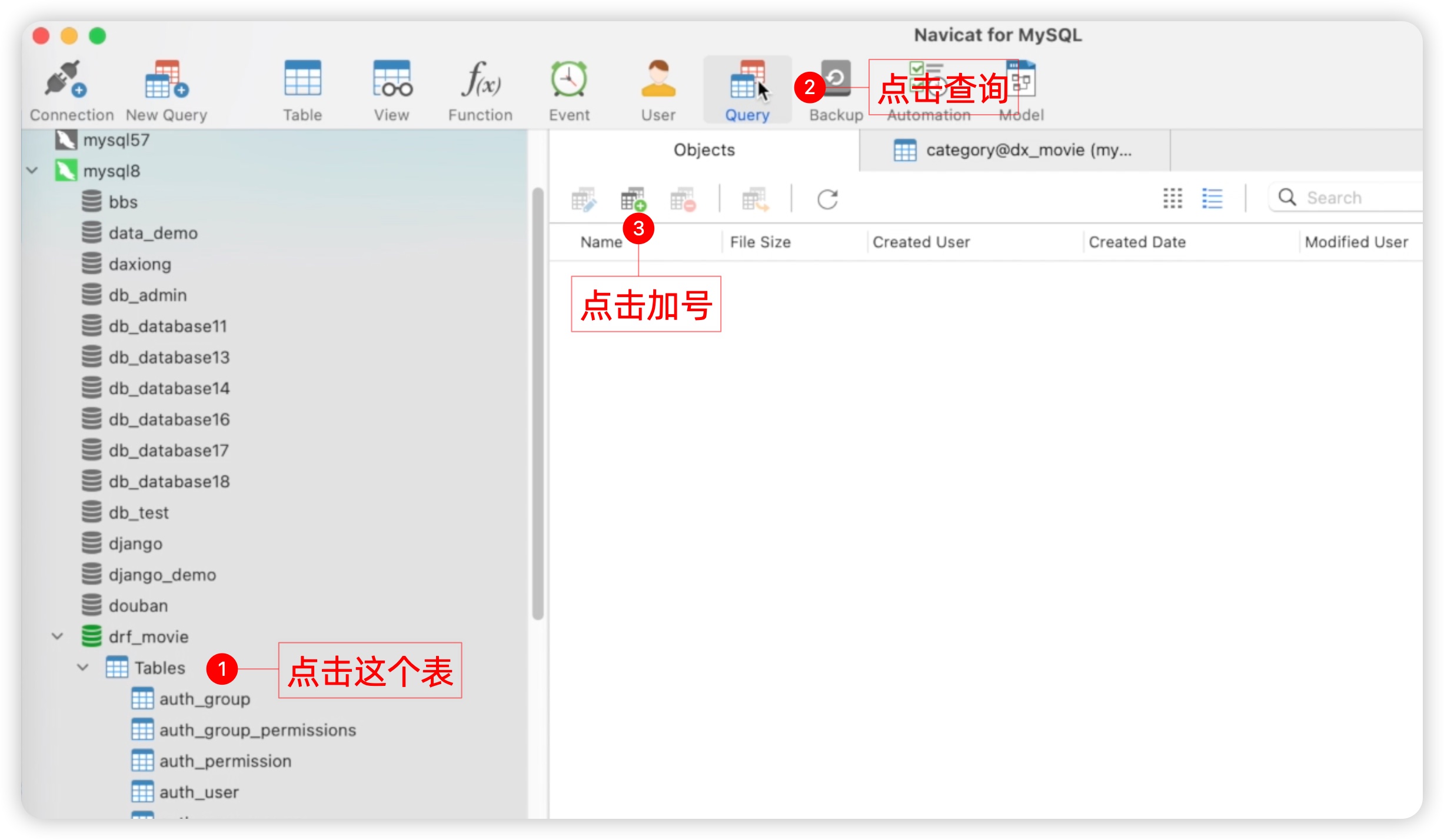Select the auth_group_permissions table
1444x840 pixels.
click(x=244, y=730)
